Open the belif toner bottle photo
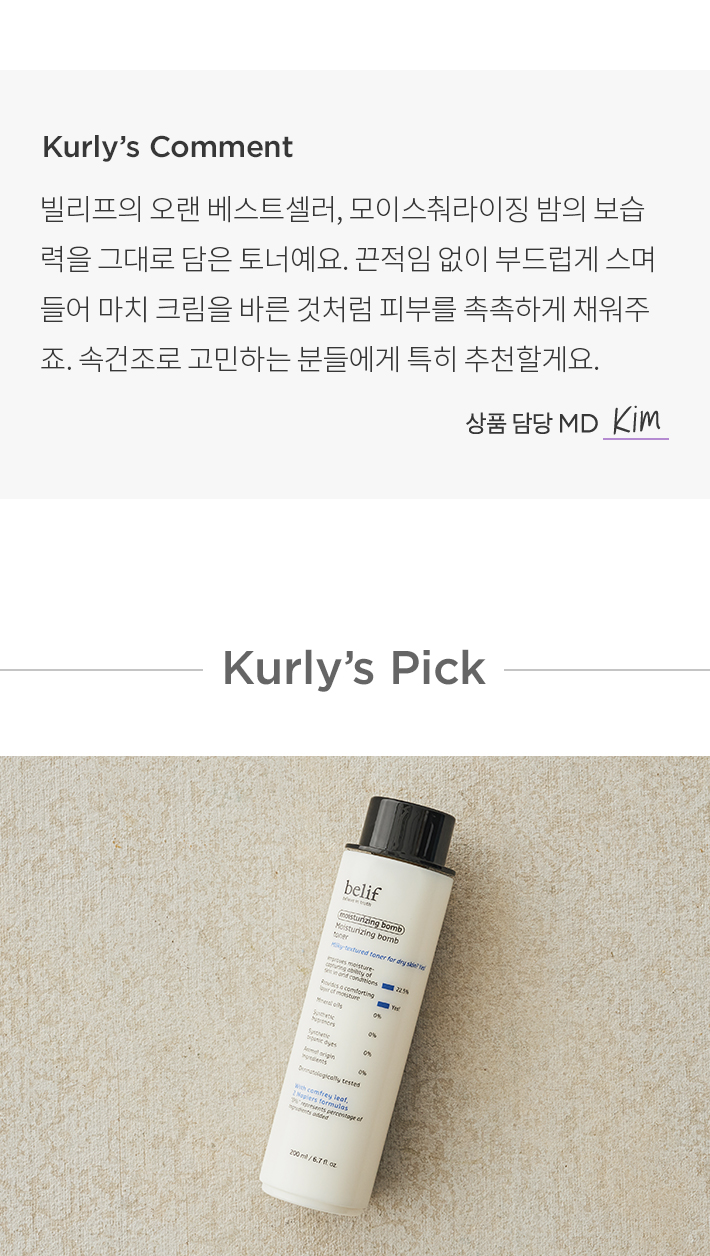The image size is (710, 1256). (355, 1006)
